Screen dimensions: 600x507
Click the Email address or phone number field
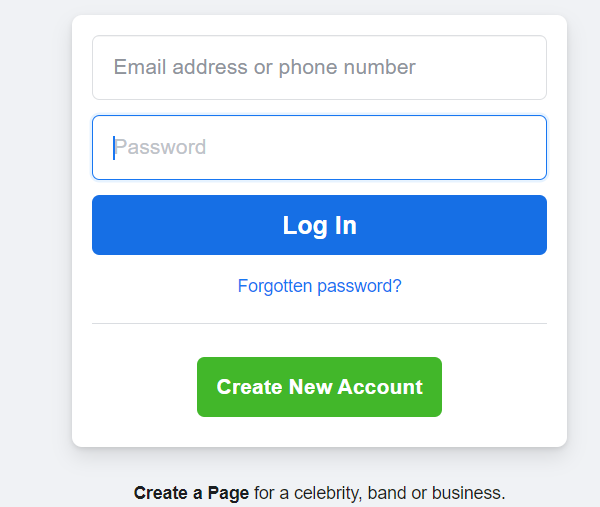(x=319, y=68)
